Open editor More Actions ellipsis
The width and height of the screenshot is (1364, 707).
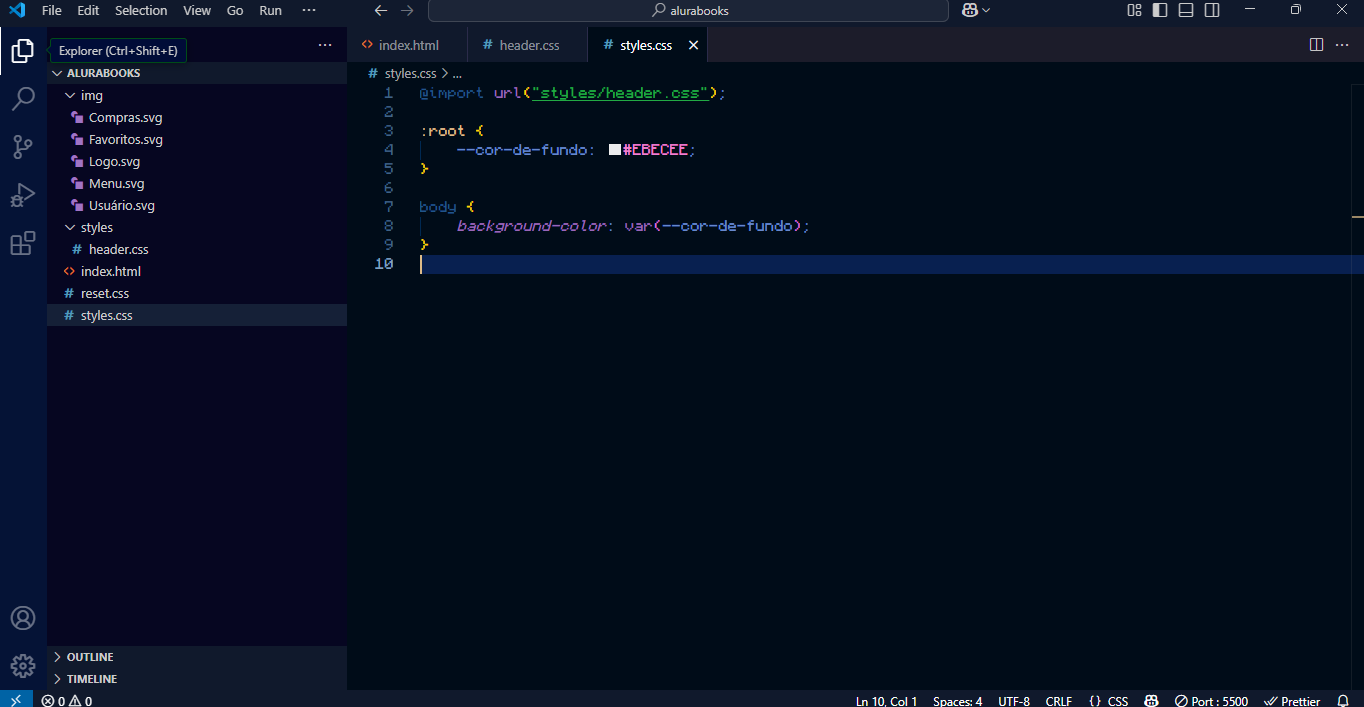1342,45
